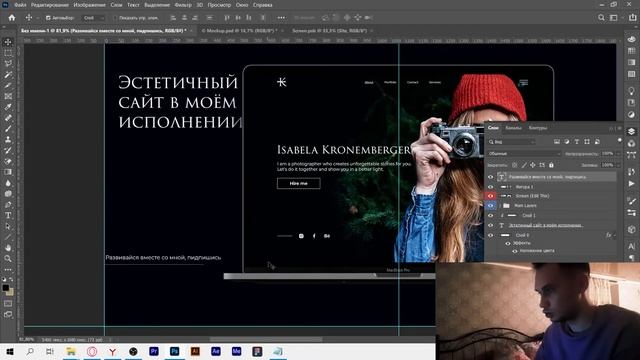Open the Обычные blending mode dropdown

pyautogui.click(x=524, y=153)
